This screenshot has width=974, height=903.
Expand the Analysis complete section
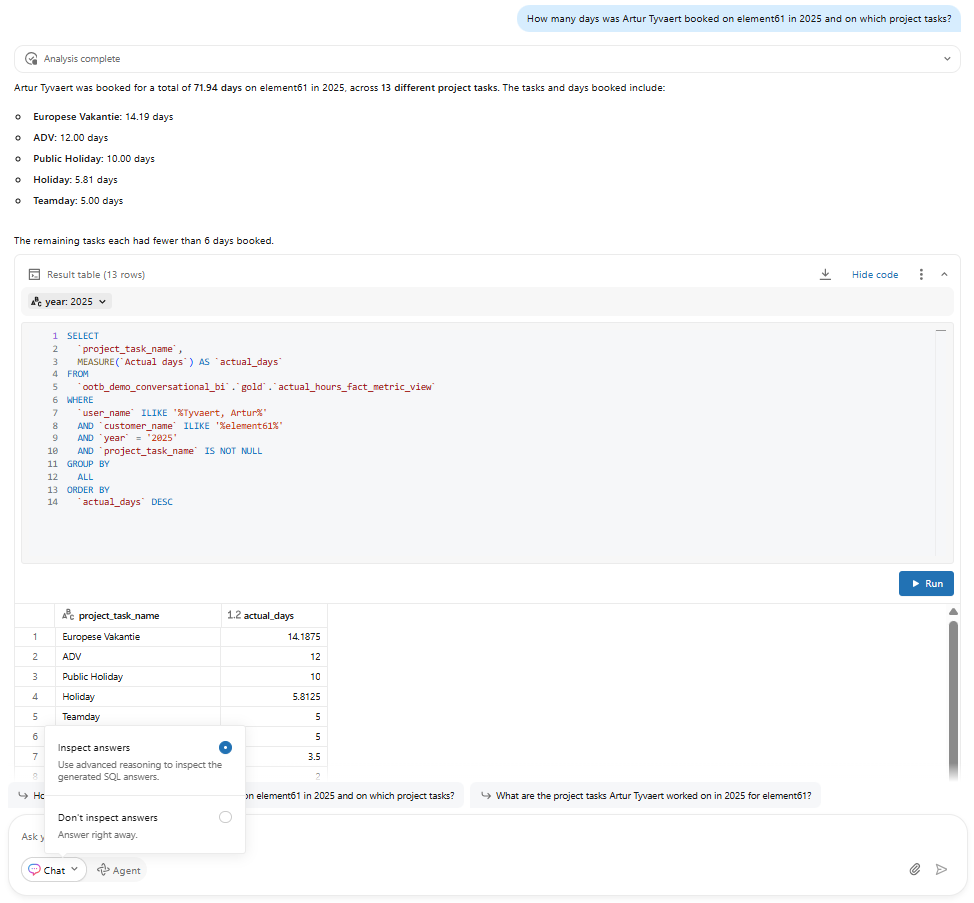(946, 59)
